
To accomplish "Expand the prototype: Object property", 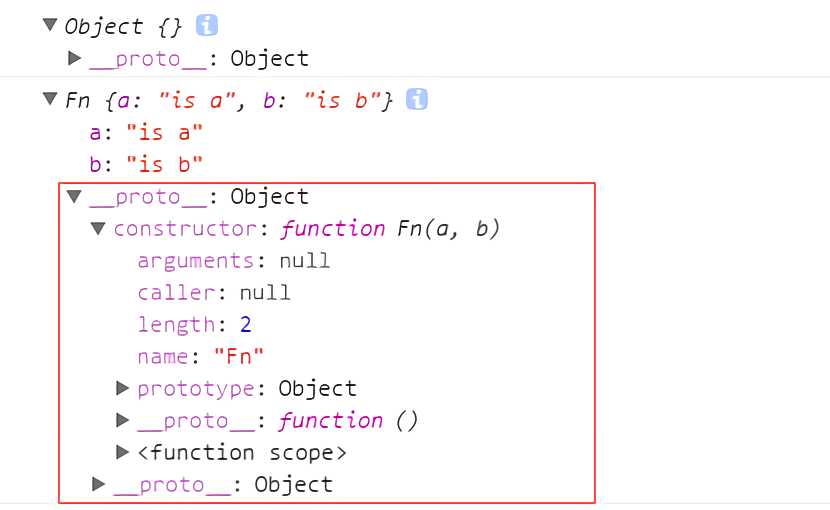I will click(x=122, y=388).
